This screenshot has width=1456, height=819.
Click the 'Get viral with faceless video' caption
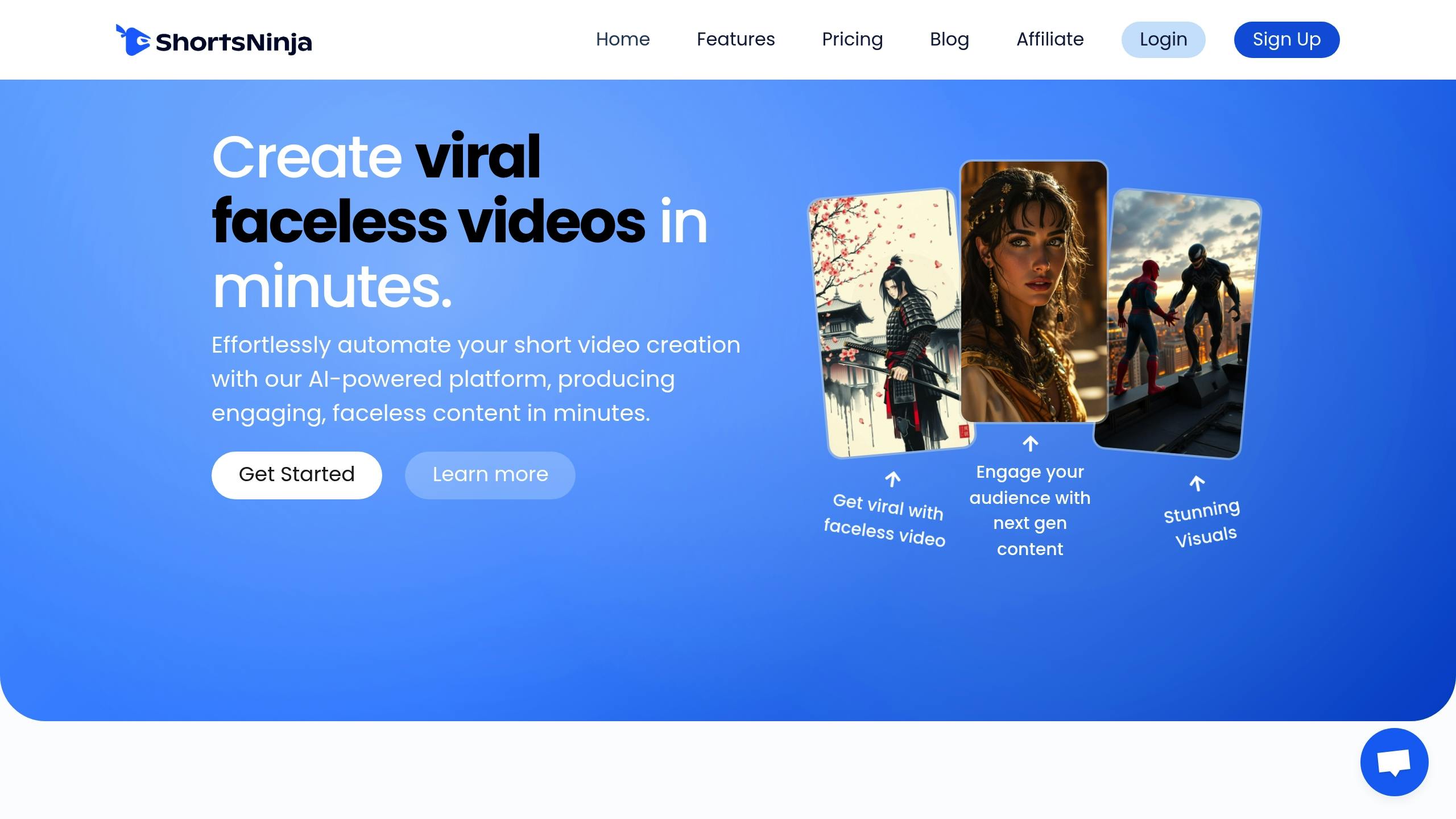click(886, 520)
